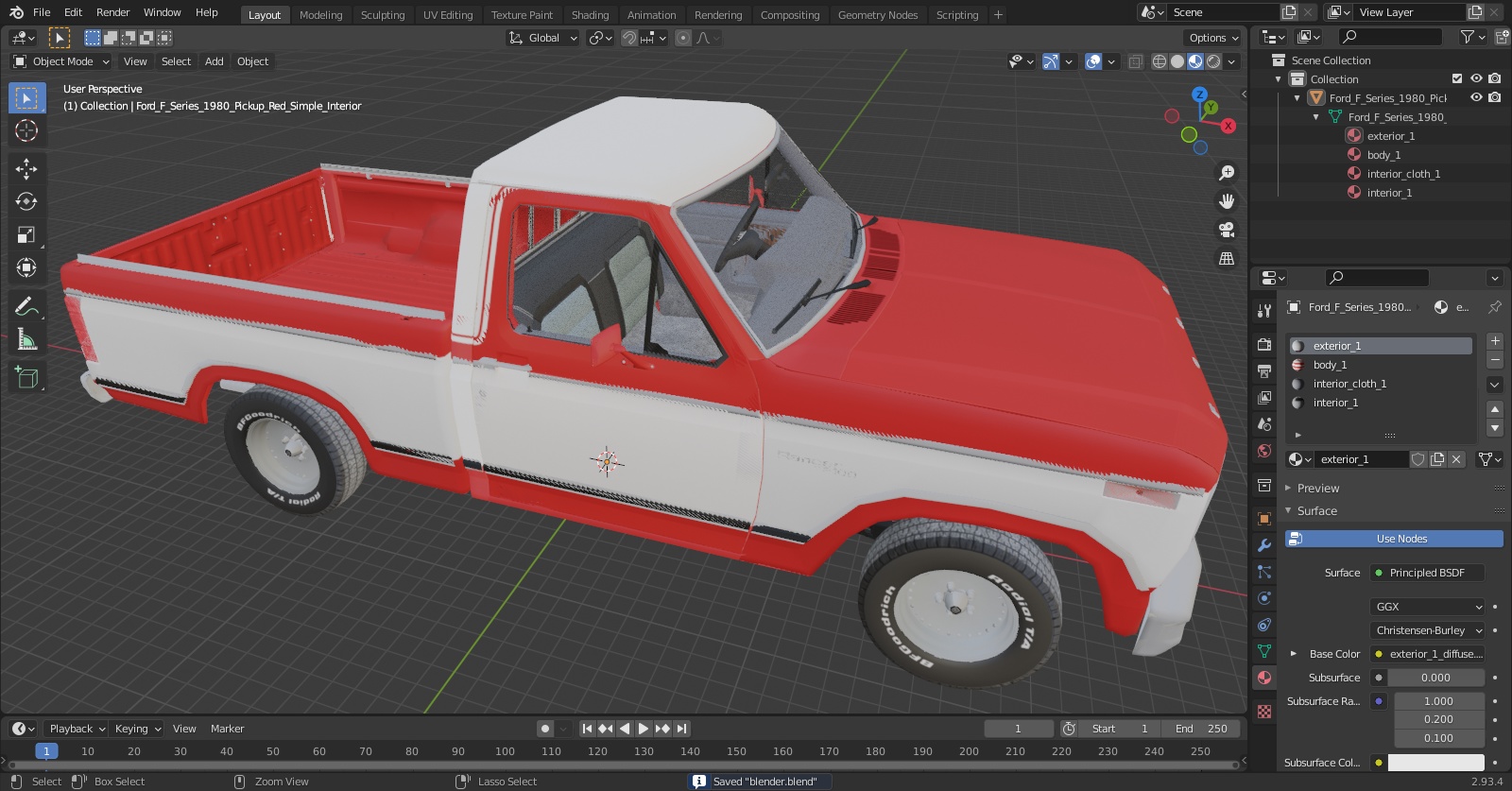Open Modifier properties wrench tab
This screenshot has height=791, width=1512.
1264,545
